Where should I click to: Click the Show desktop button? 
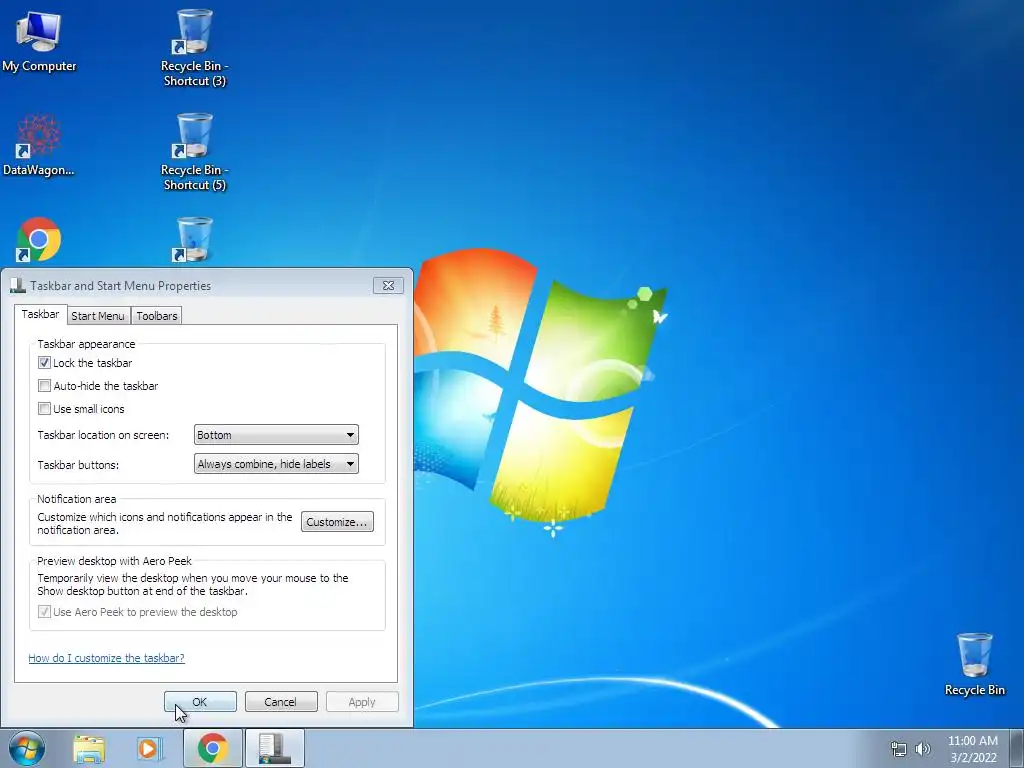click(1016, 748)
